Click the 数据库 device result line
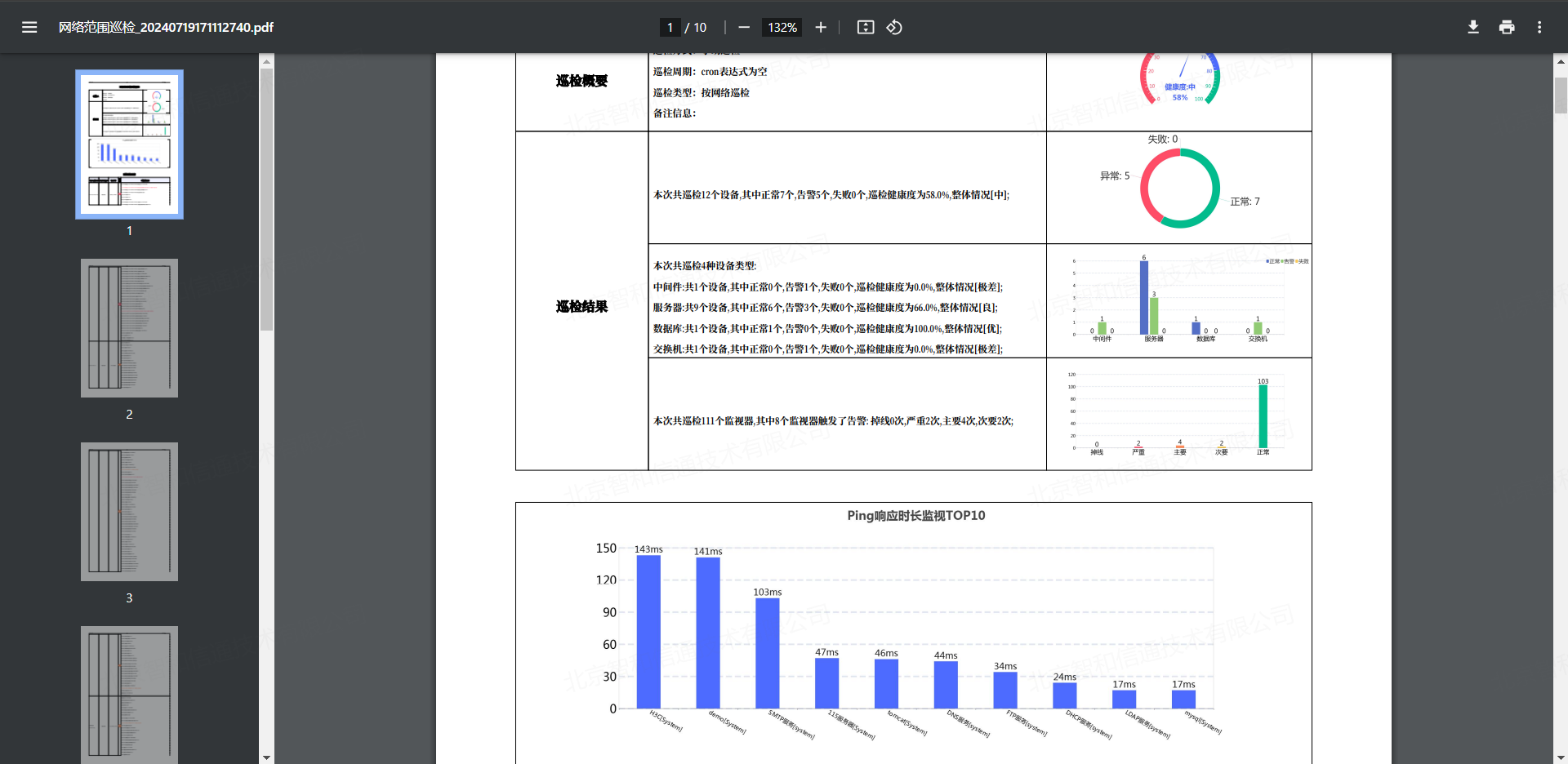The width and height of the screenshot is (1568, 764). click(x=827, y=329)
